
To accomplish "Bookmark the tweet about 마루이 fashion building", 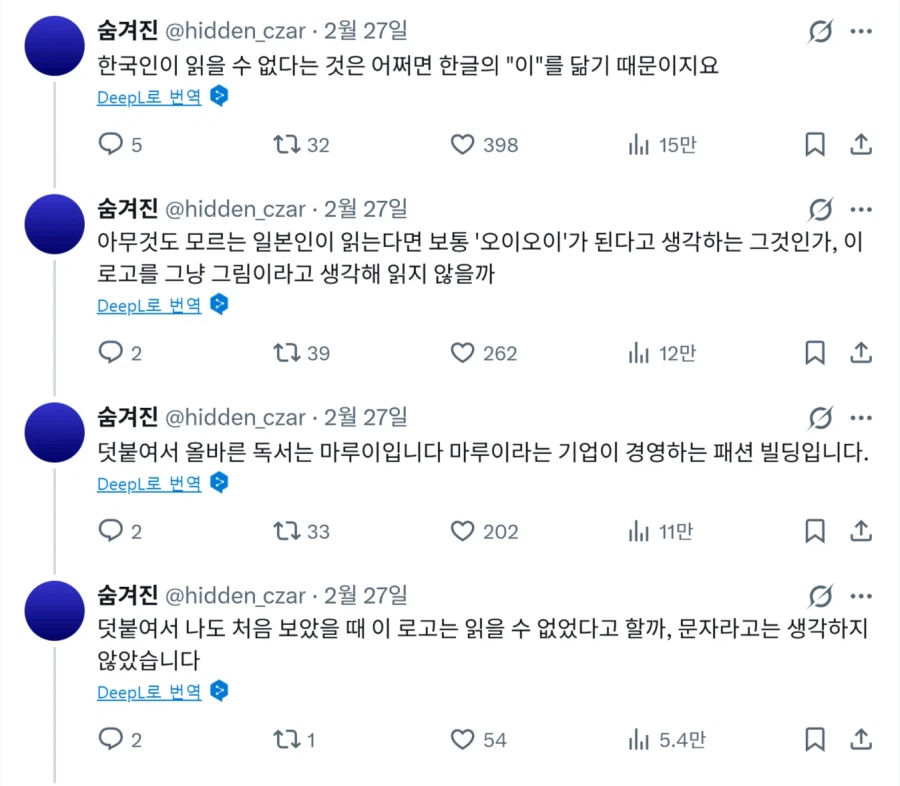I will click(x=814, y=531).
